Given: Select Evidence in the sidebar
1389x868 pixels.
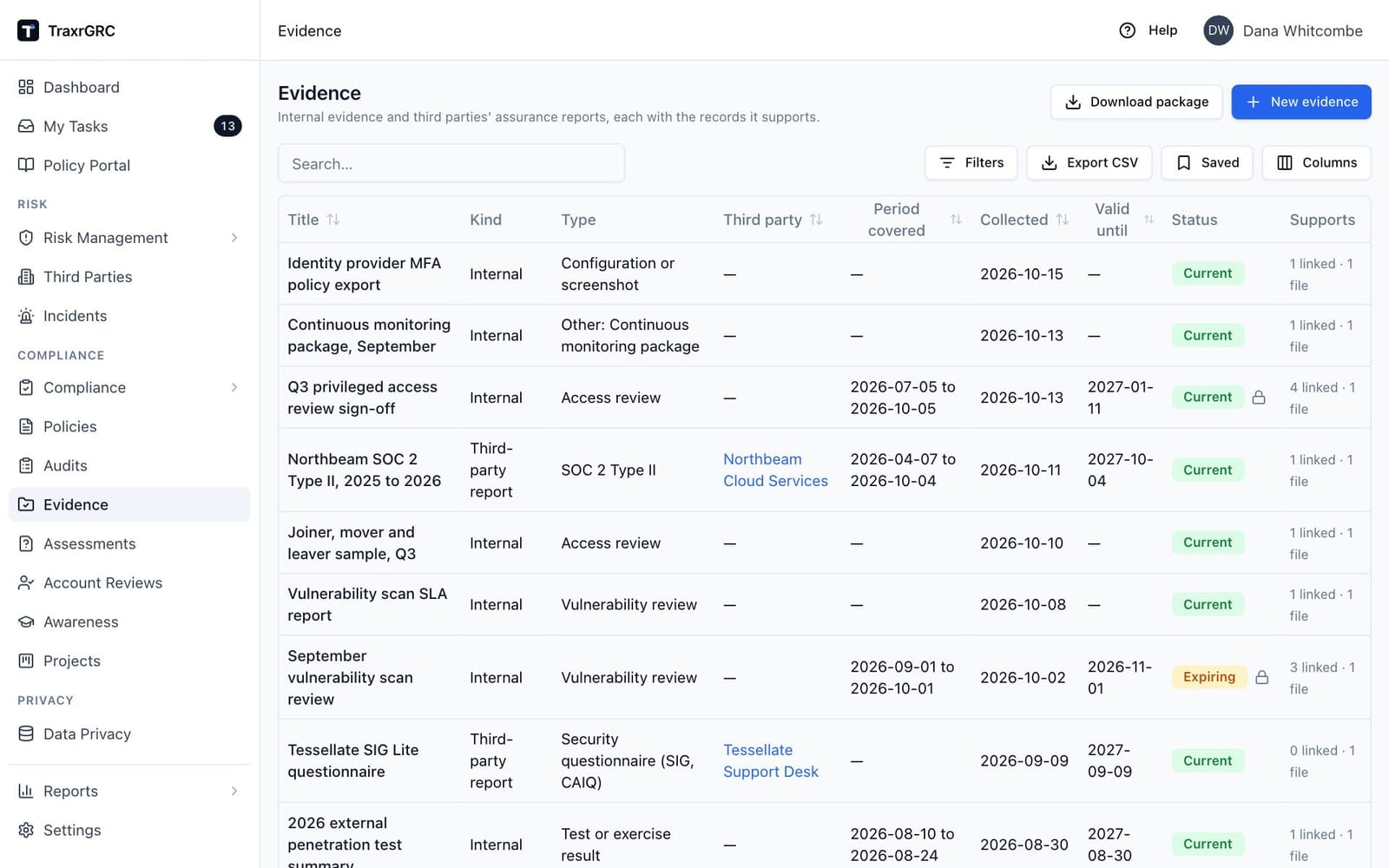Looking at the screenshot, I should point(129,504).
